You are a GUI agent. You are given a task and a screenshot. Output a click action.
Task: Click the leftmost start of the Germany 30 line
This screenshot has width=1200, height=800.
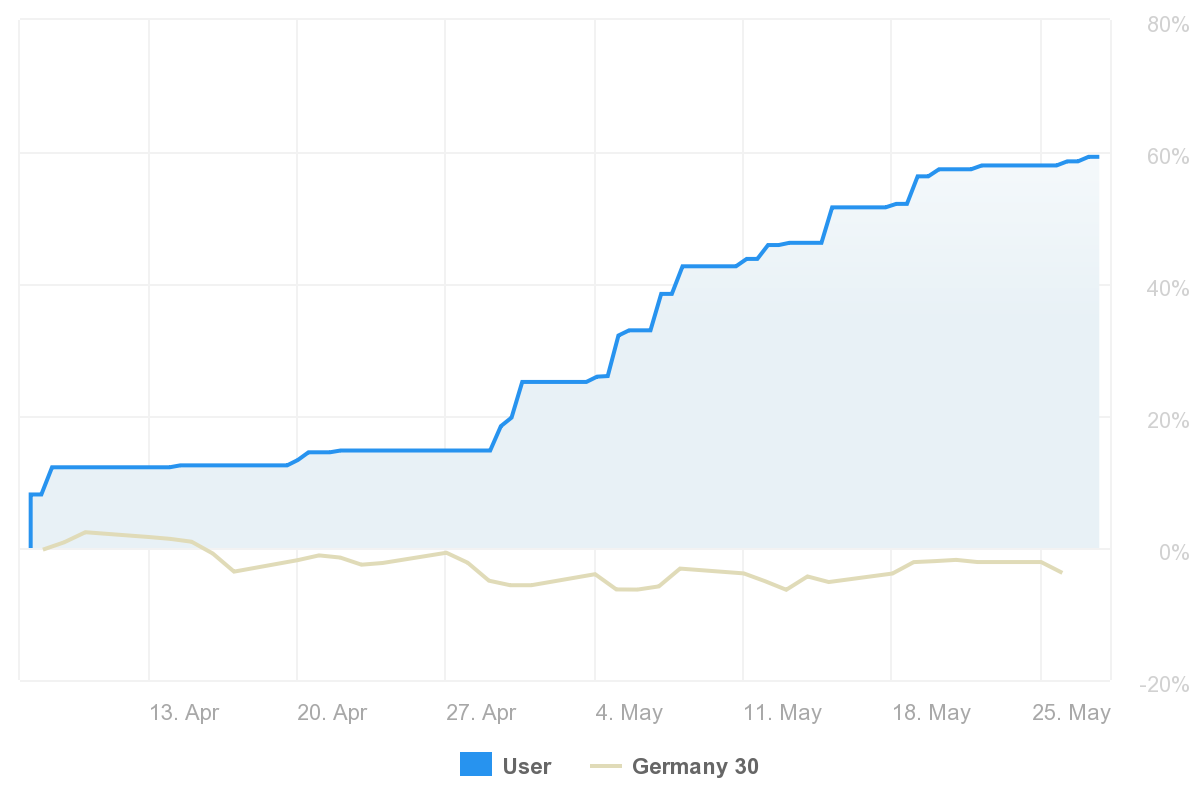click(44, 549)
